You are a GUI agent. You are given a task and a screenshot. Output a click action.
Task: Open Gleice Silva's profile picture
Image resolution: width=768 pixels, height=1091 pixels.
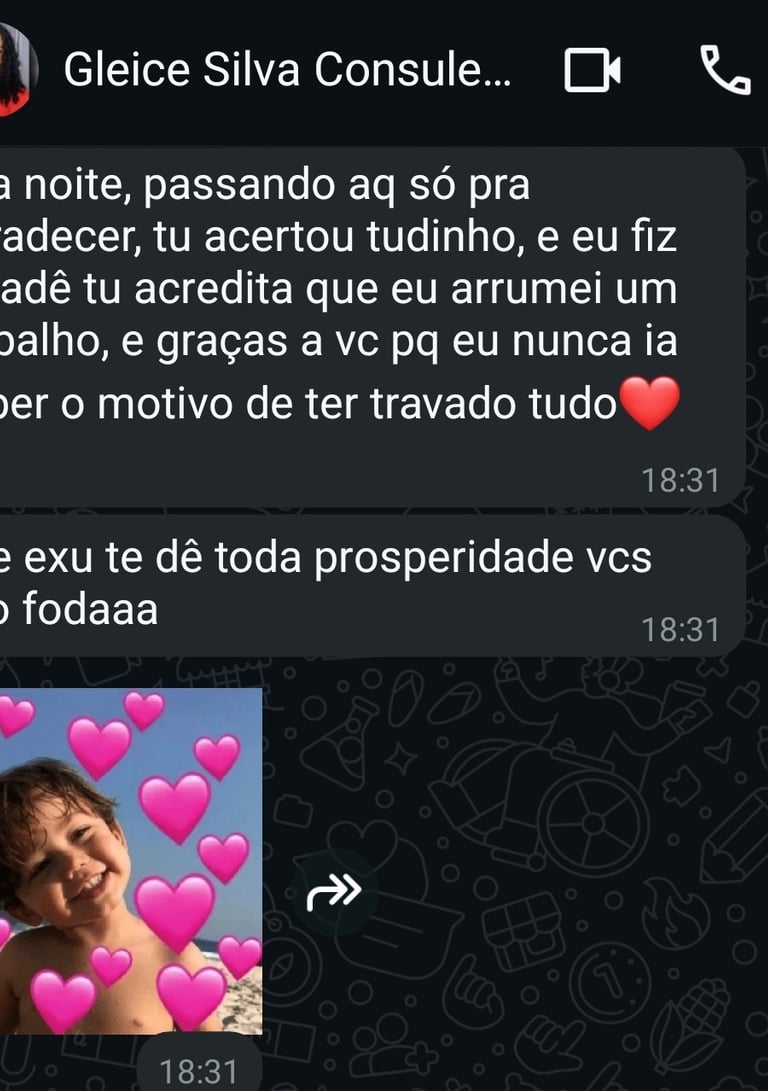click(17, 70)
